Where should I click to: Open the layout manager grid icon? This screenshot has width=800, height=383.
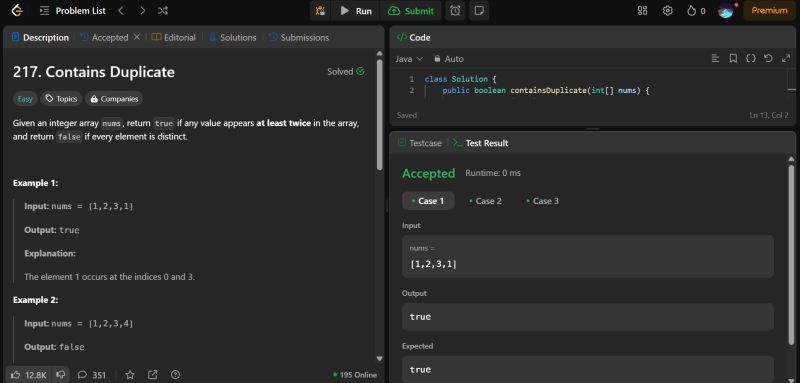(x=642, y=11)
